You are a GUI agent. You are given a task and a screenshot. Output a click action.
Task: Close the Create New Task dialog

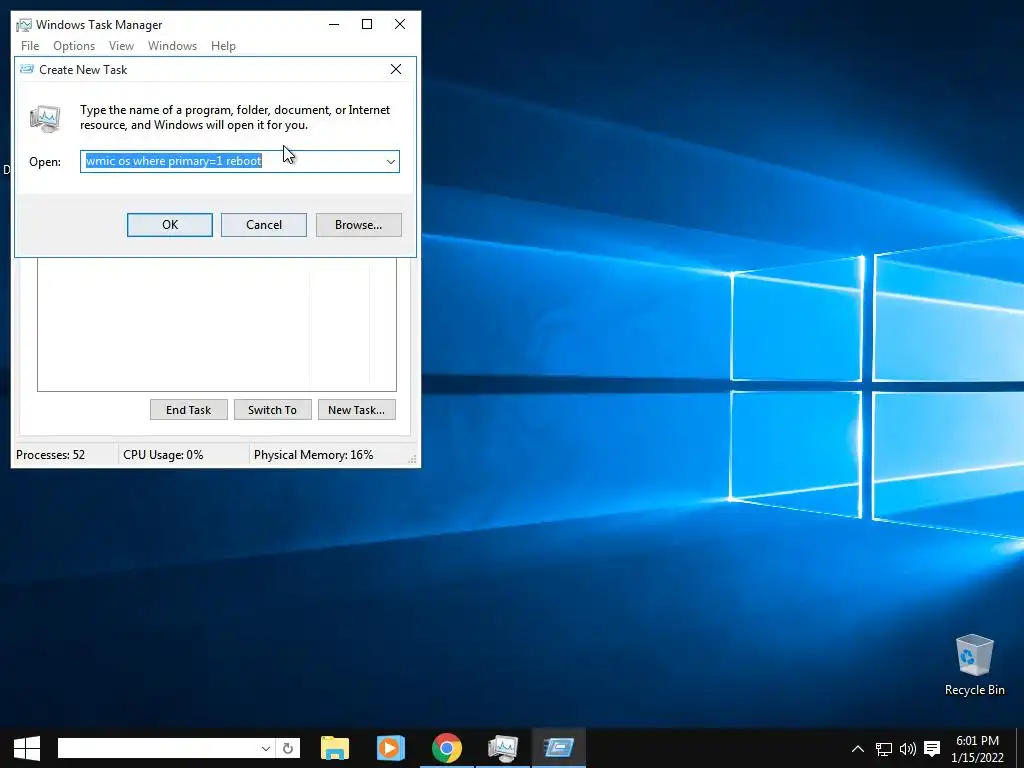click(396, 69)
